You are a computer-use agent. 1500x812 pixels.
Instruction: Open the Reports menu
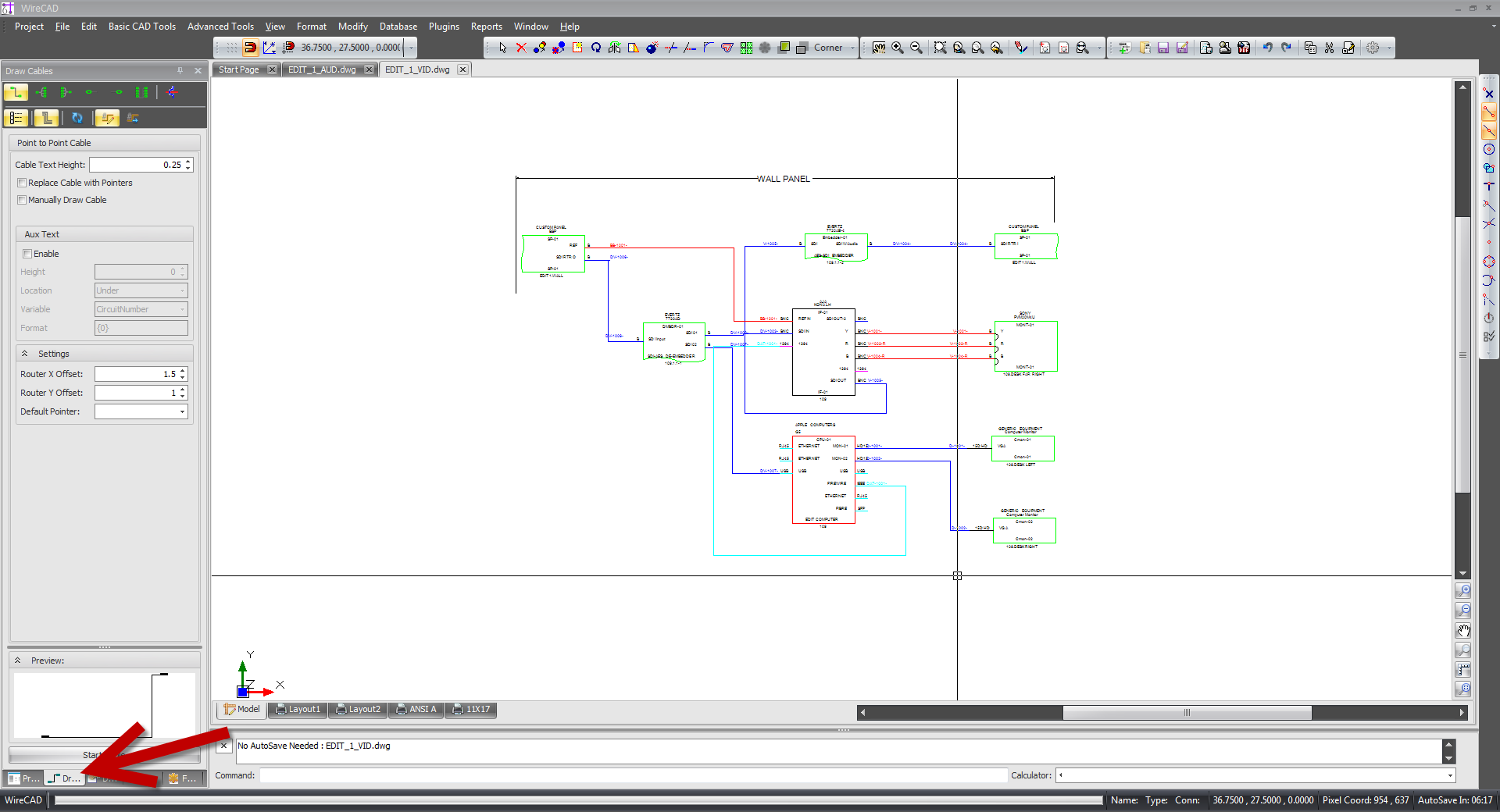486,27
